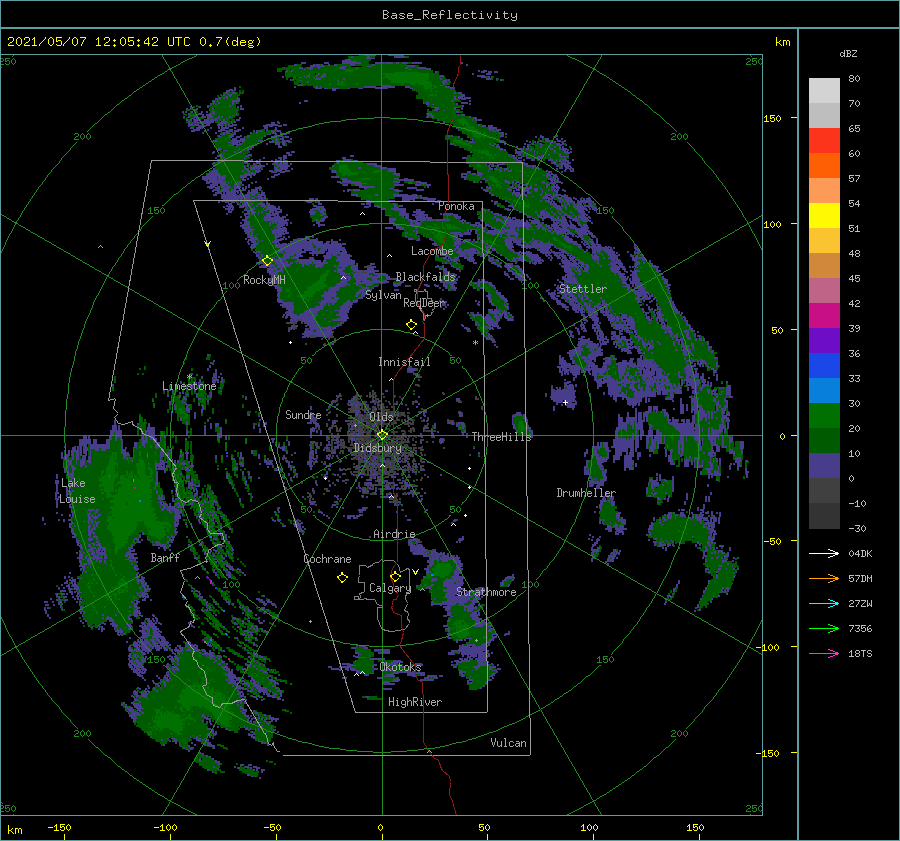Viewport: 900px width, 841px height.
Task: Click the -150 tick on bottom km axis
Action: (x=59, y=827)
